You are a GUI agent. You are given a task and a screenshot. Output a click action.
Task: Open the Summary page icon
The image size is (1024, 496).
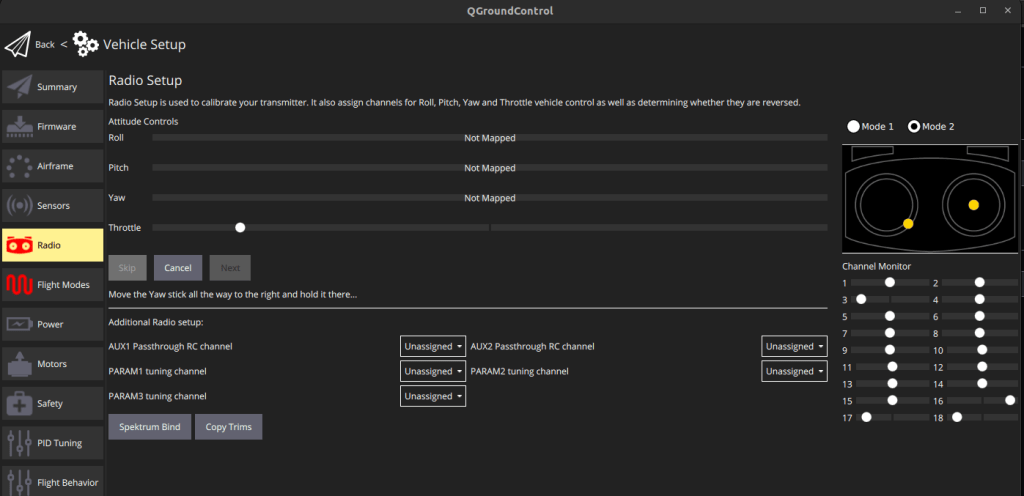coord(19,87)
